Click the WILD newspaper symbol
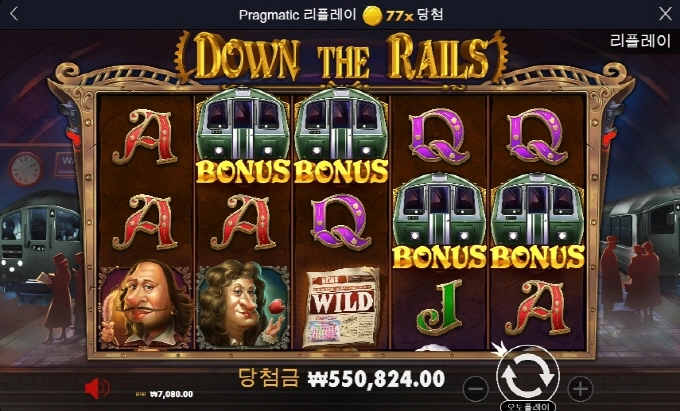Viewport: 680px width, 411px height. pos(342,306)
